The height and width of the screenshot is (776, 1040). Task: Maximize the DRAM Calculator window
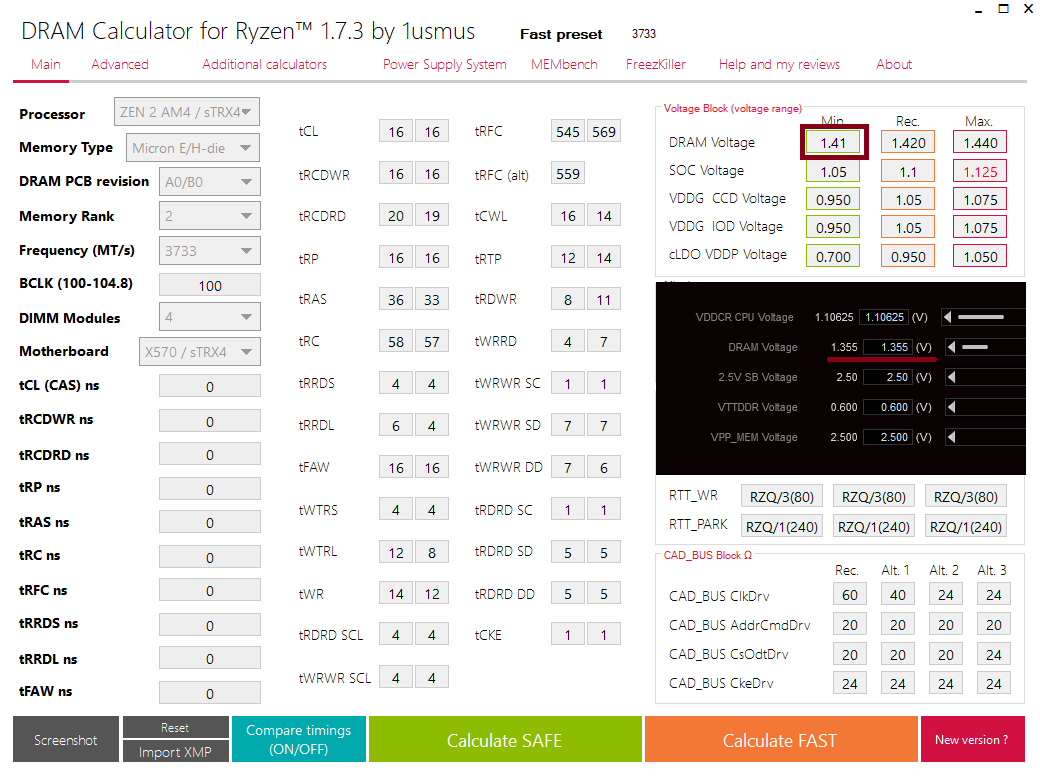1004,9
